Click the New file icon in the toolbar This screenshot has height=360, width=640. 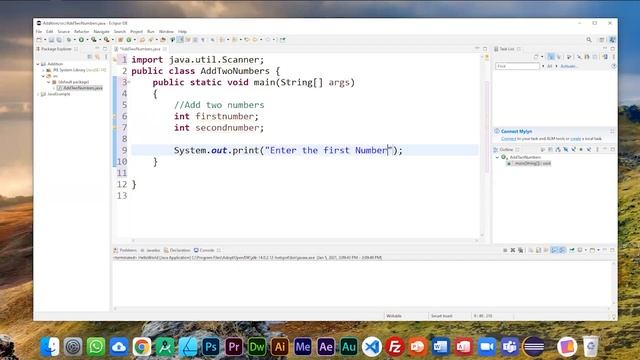(x=39, y=40)
